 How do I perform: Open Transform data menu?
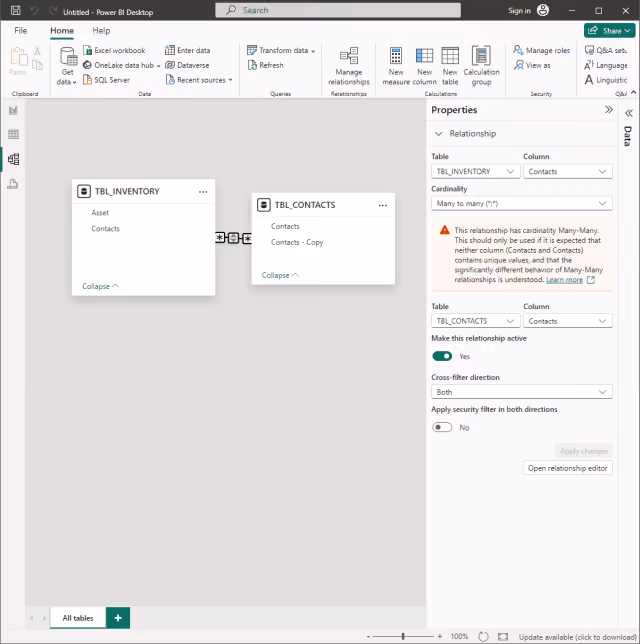[281, 50]
